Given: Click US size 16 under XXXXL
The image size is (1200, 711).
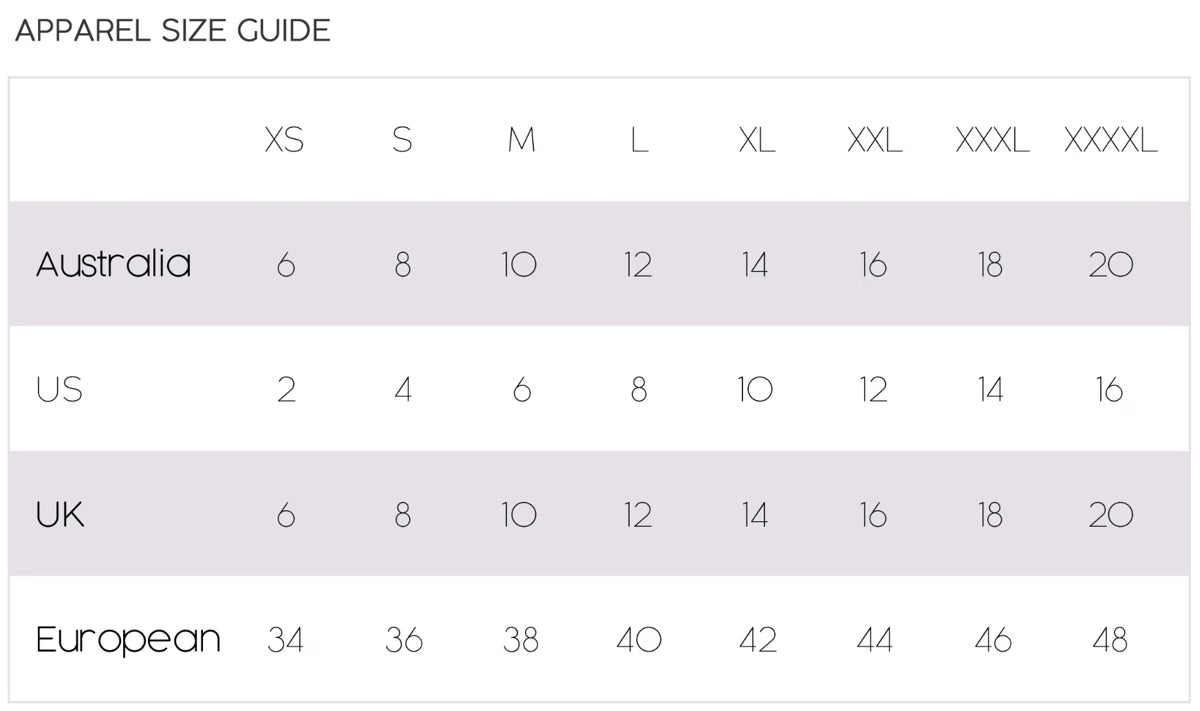Looking at the screenshot, I should pos(1110,390).
